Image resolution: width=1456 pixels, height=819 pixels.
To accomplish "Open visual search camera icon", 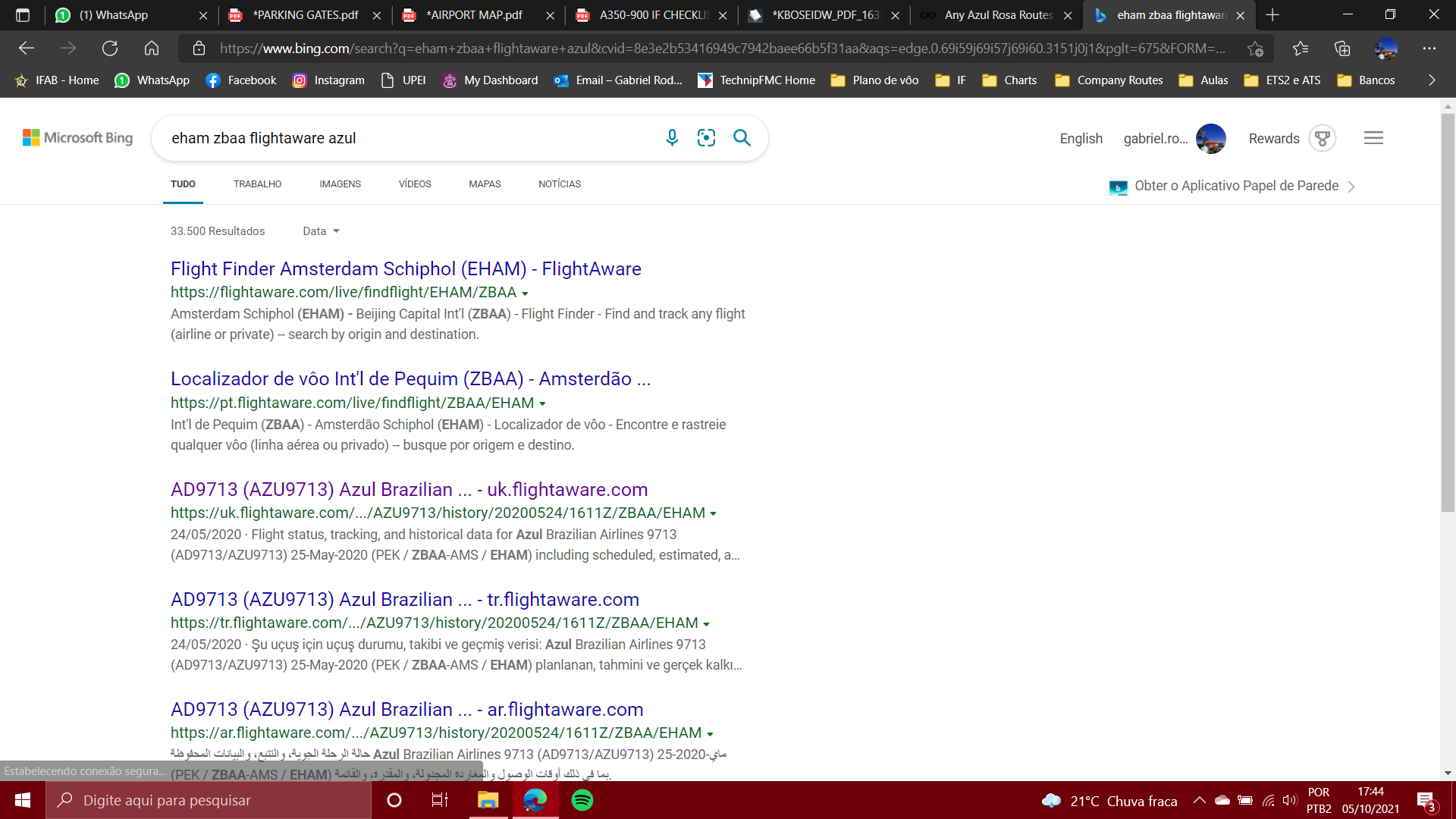I will 706,137.
